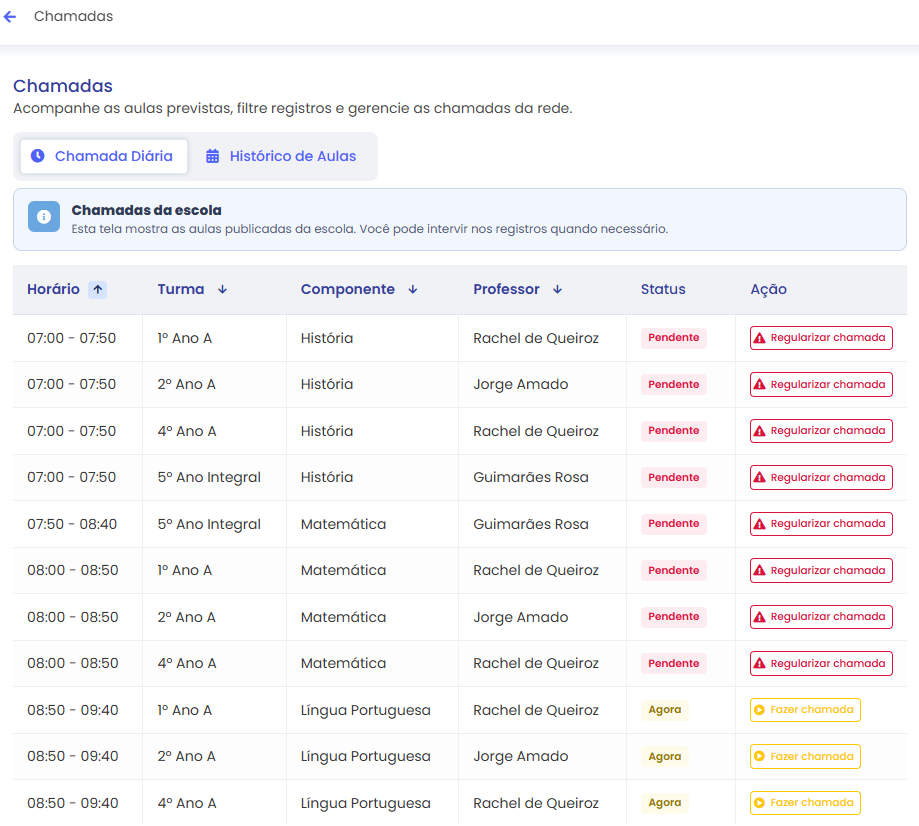Fazer chamada for 1º Ano A Língua Portuguesa
Image resolution: width=919 pixels, height=826 pixels.
(x=805, y=710)
